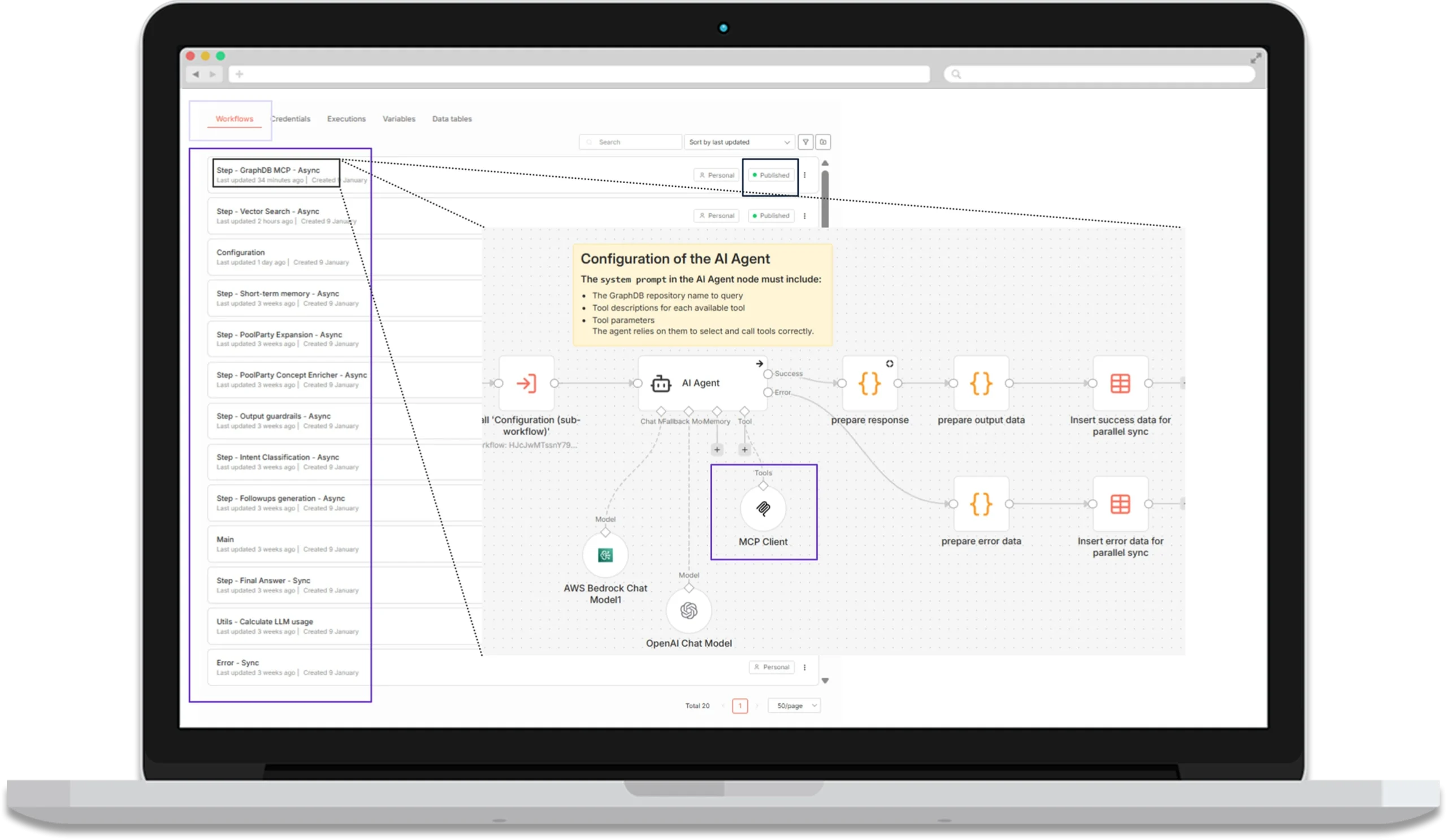
Task: Click the AWS Bedrock Chat Model1 node
Action: coord(605,555)
